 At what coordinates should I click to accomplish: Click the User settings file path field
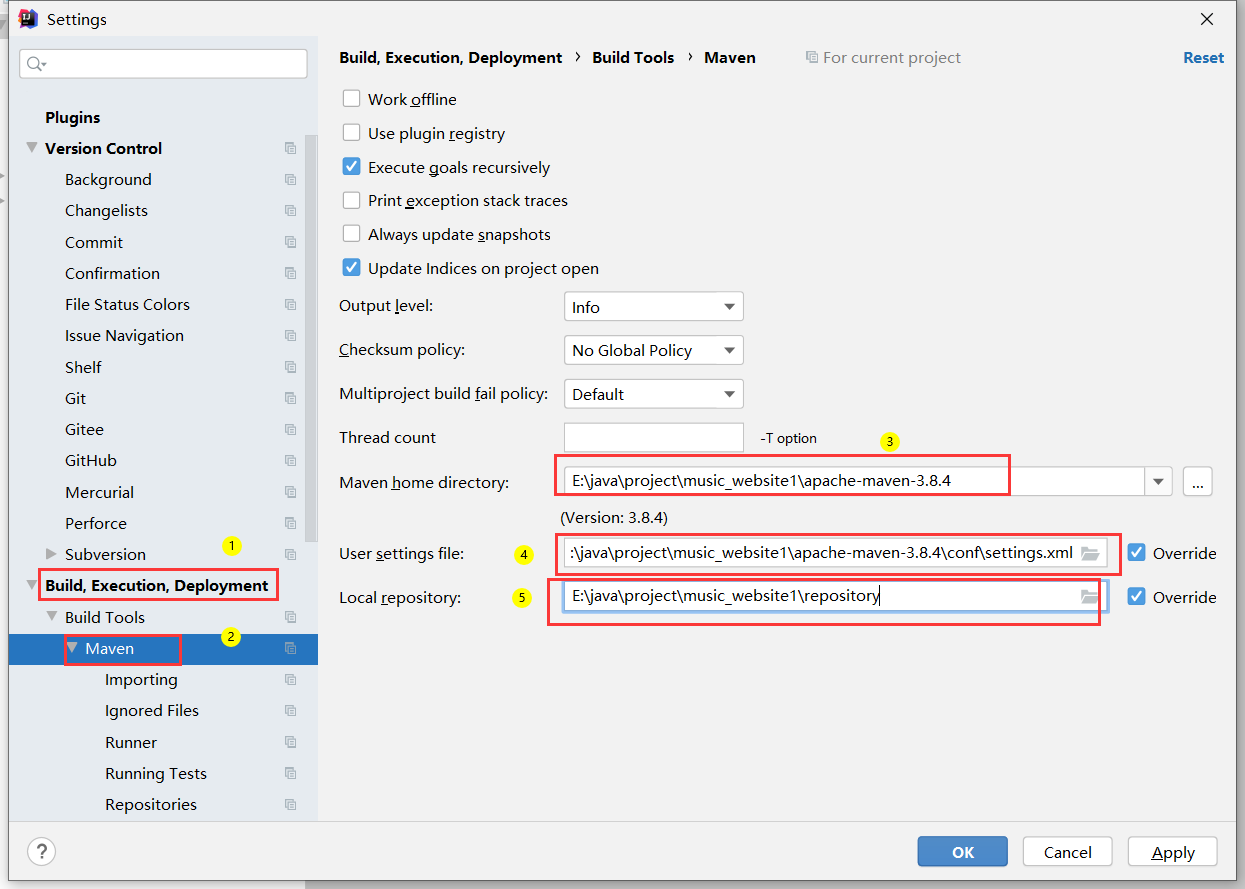835,553
